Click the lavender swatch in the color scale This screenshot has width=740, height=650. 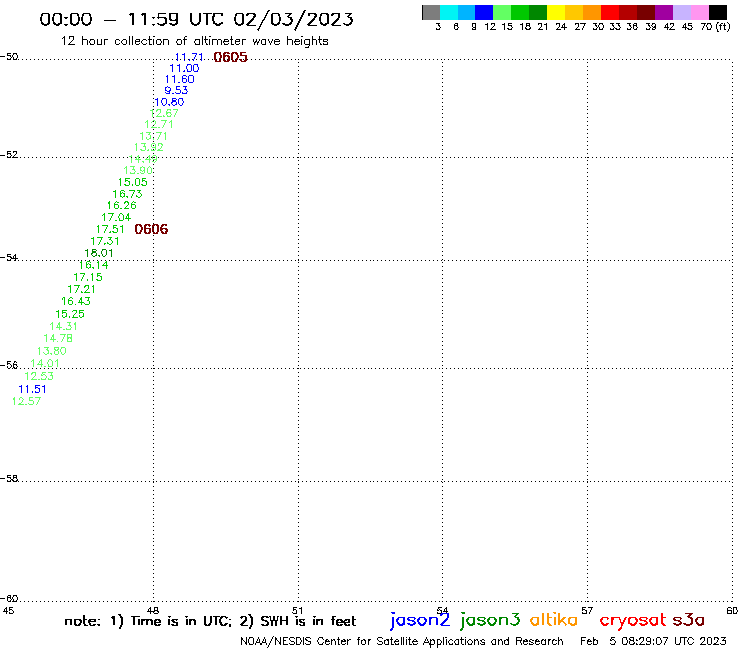point(681,12)
